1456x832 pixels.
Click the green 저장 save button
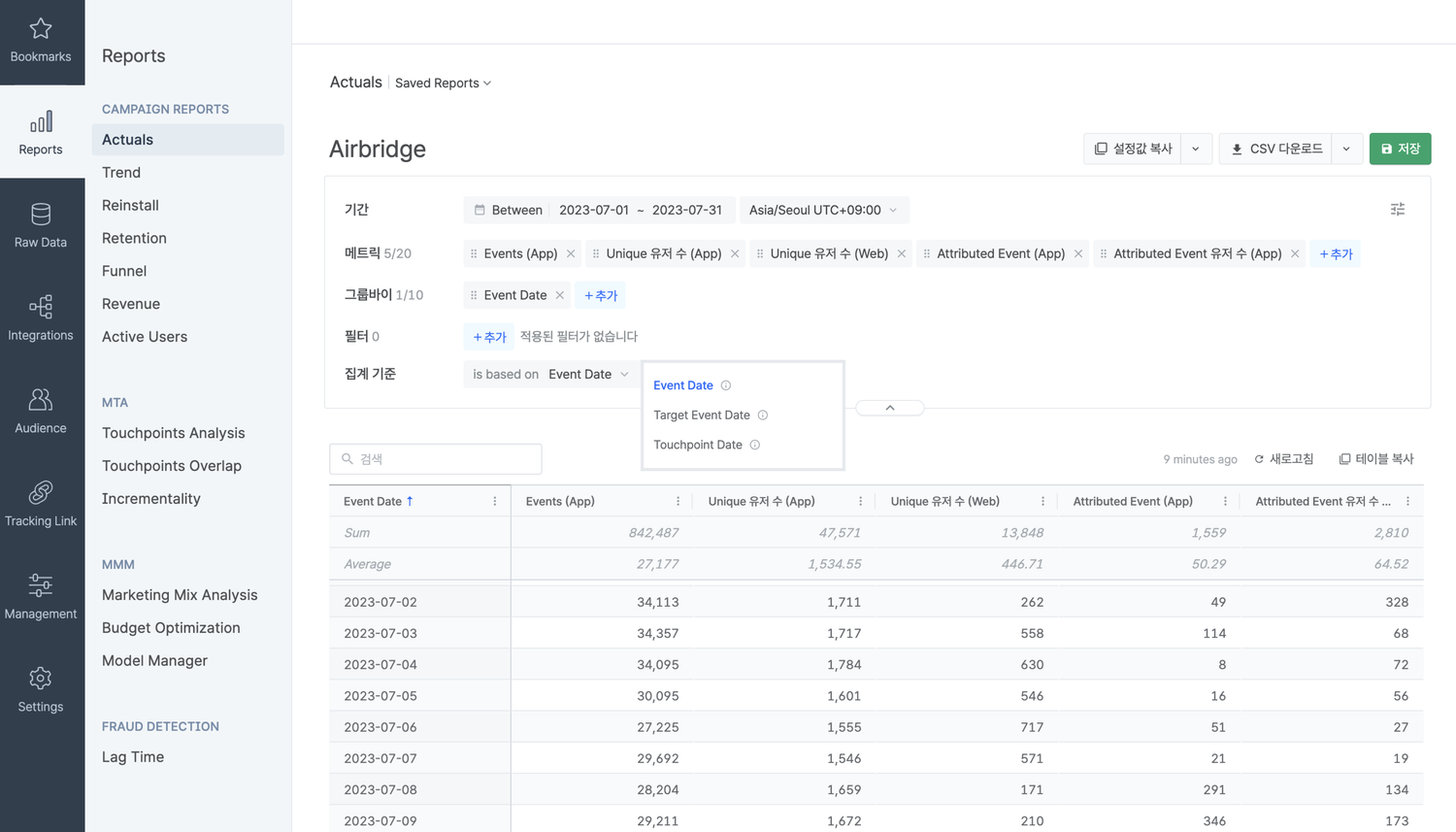point(1400,149)
